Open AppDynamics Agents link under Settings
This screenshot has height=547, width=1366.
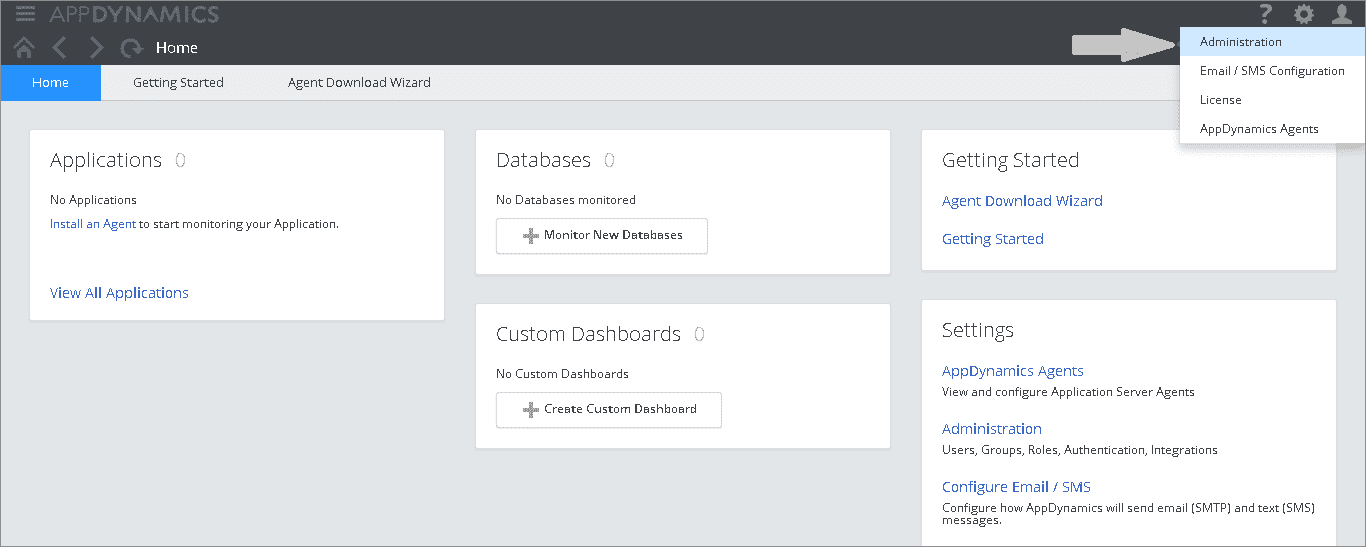click(1013, 371)
